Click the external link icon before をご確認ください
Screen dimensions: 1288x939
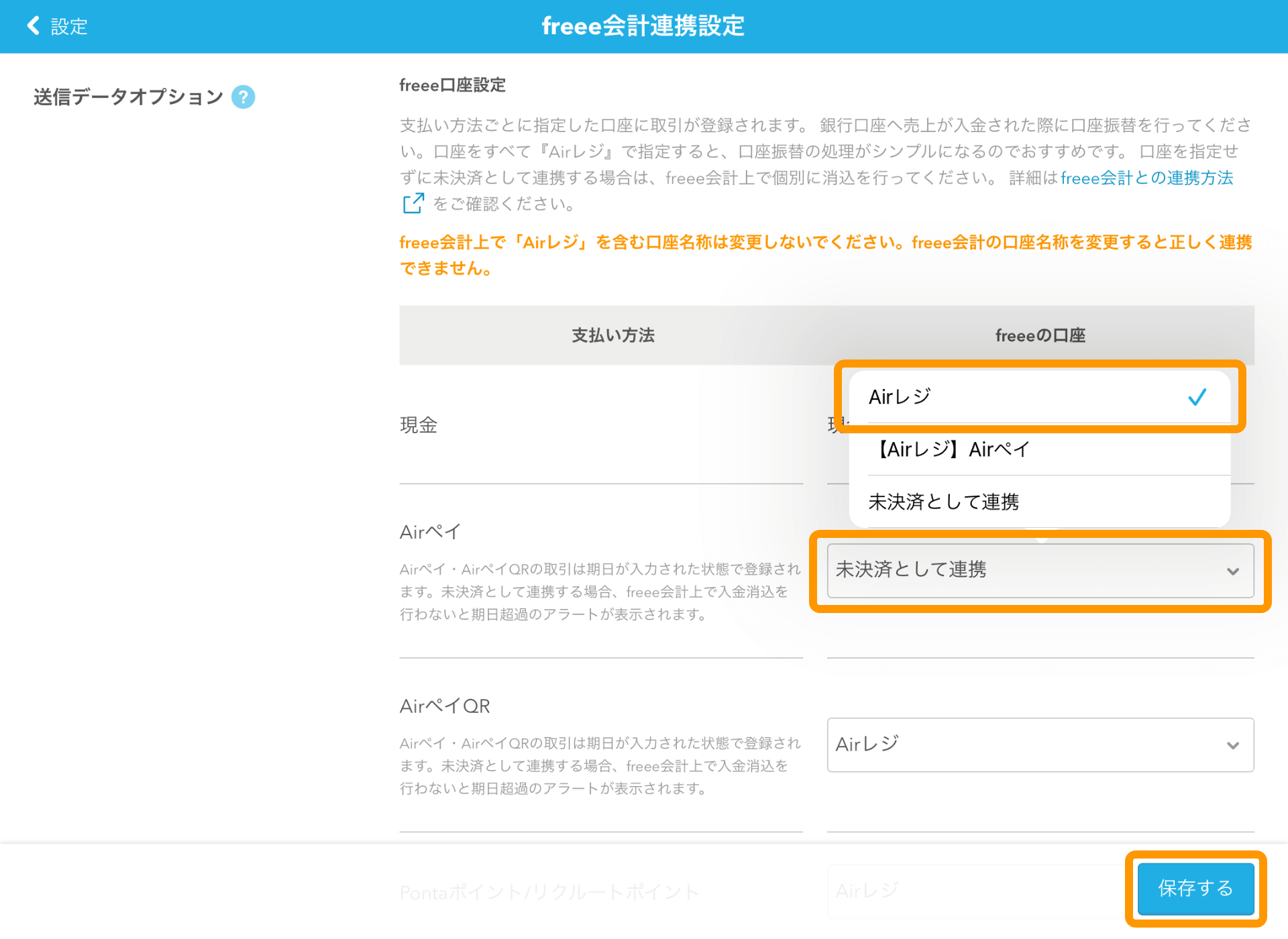click(413, 203)
